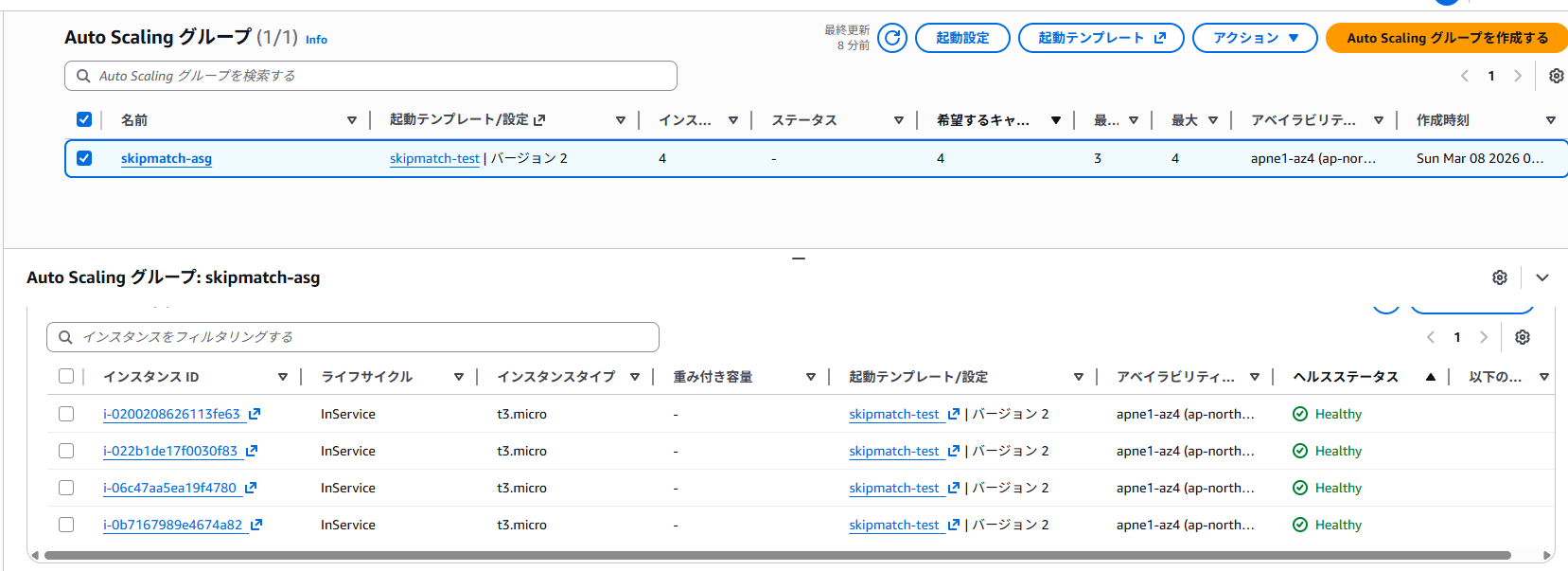Open the skipmatch-asg group link
1568x571 pixels.
(x=167, y=158)
